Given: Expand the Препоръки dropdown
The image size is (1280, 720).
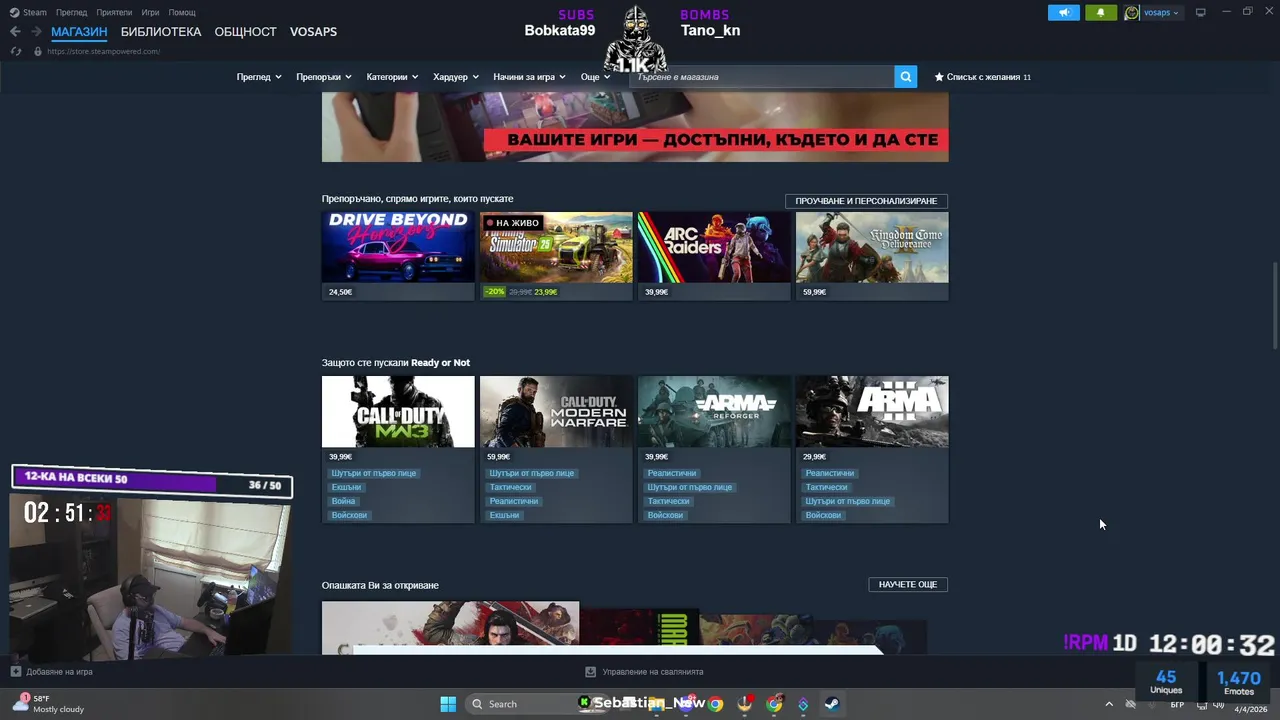Looking at the screenshot, I should (324, 77).
